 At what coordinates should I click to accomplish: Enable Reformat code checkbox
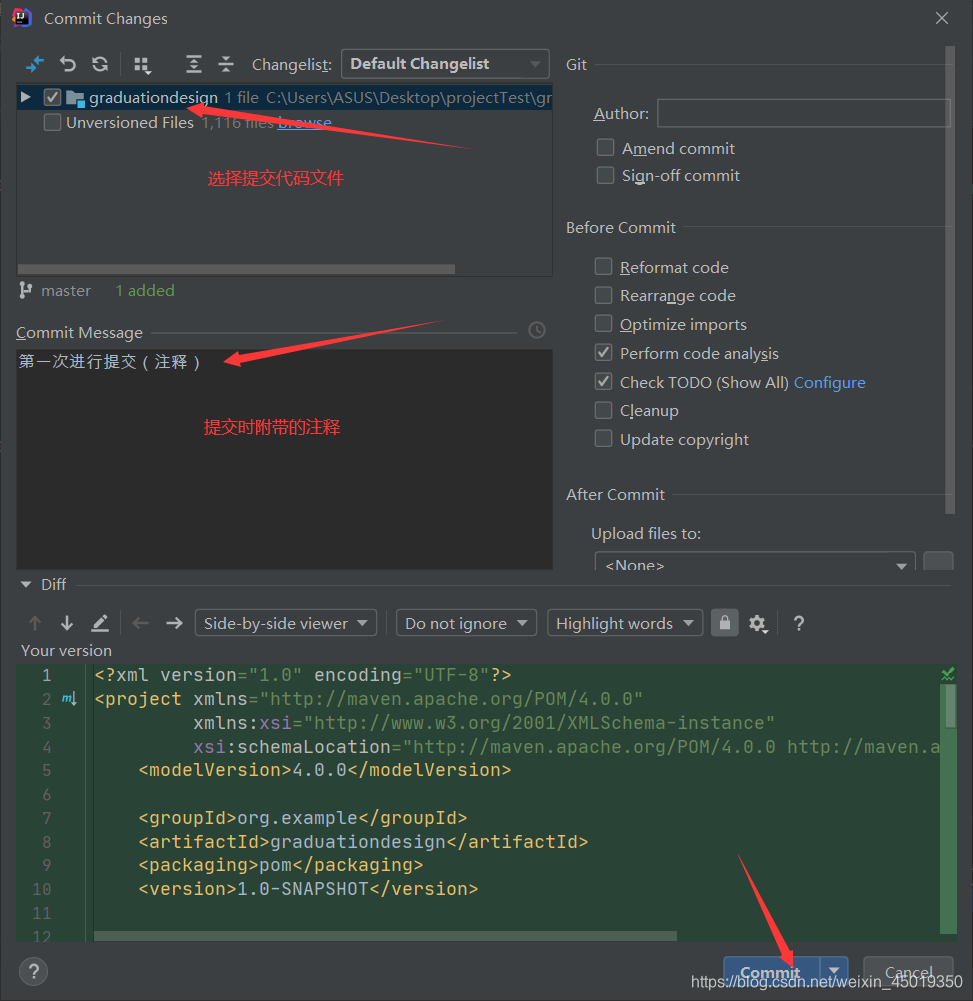point(603,266)
